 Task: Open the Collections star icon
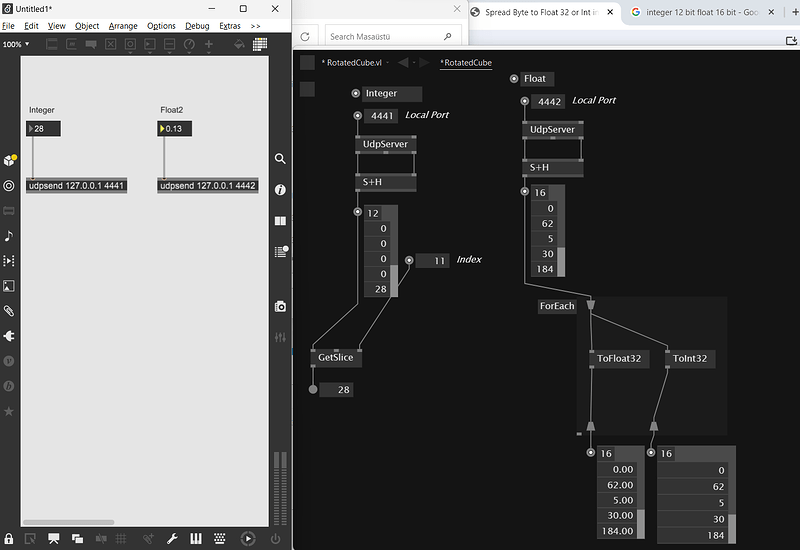[9, 411]
